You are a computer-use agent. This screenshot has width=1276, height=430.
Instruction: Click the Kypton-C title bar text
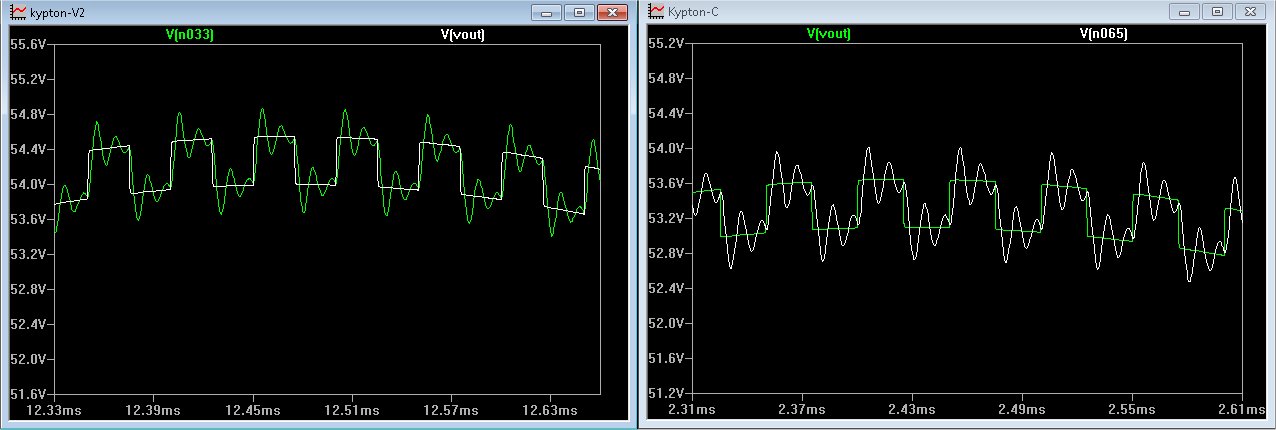[695, 12]
